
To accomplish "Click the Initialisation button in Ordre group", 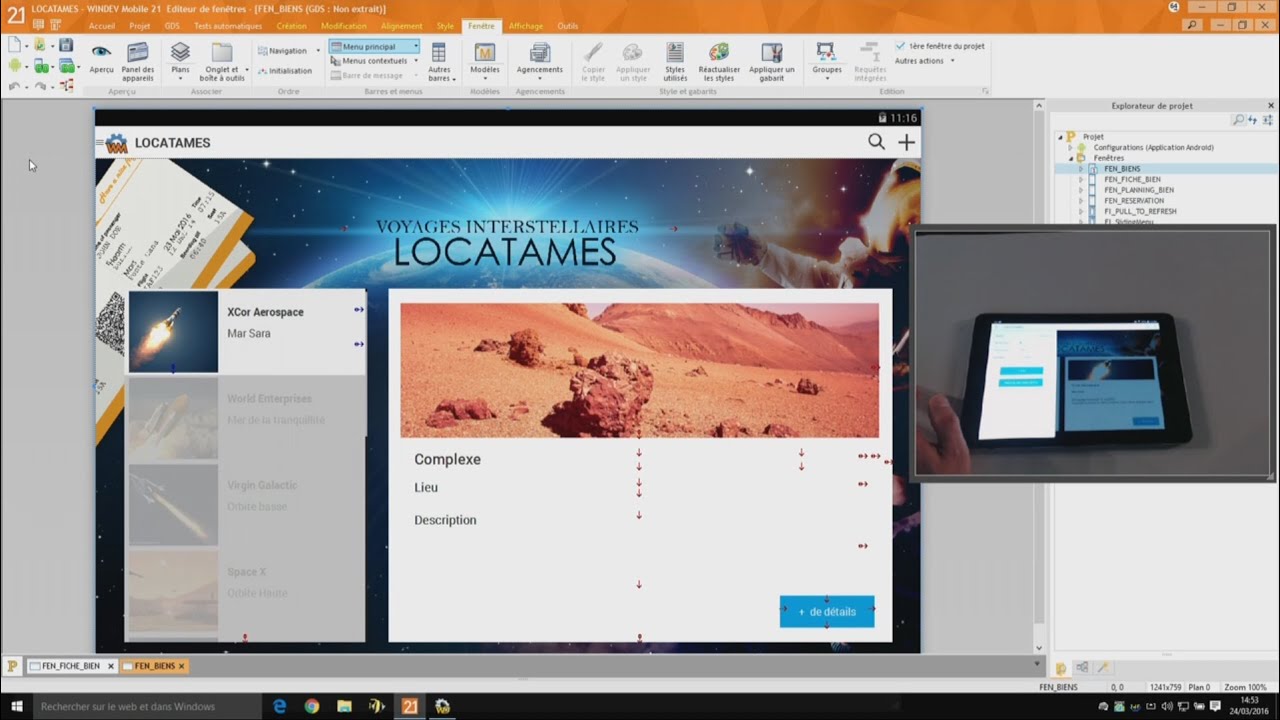I will pyautogui.click(x=284, y=71).
